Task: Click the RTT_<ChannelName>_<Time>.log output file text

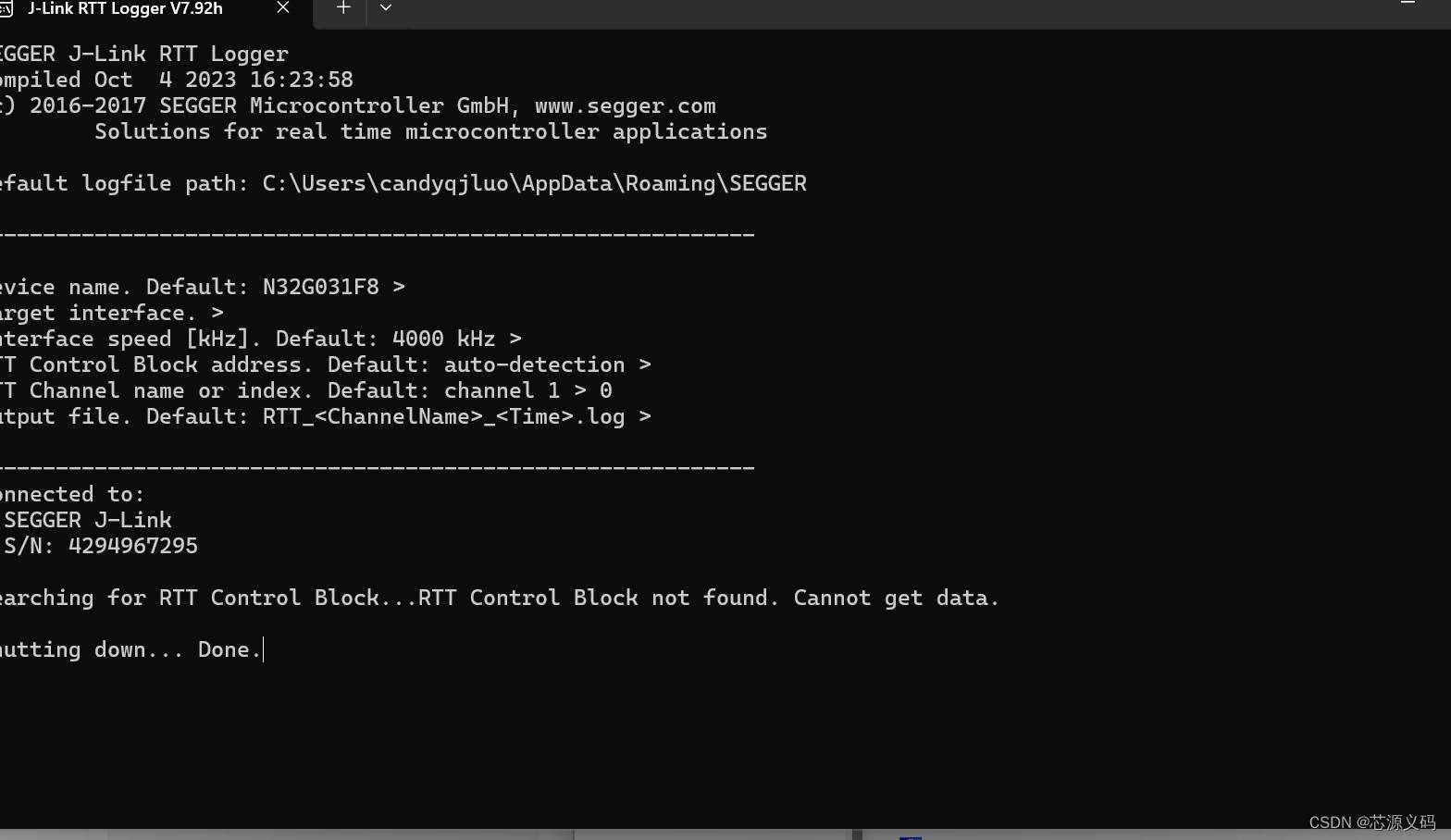Action: [444, 416]
